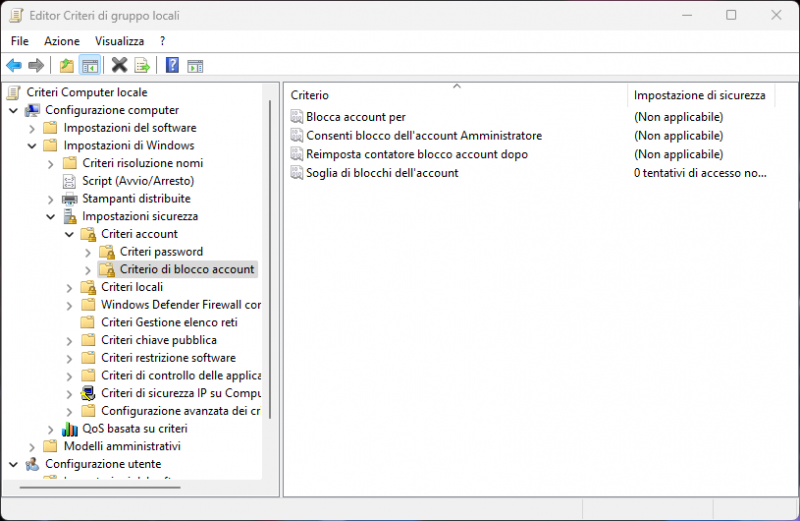Click the Stampanti distribuite printer icon

[x=69, y=199]
